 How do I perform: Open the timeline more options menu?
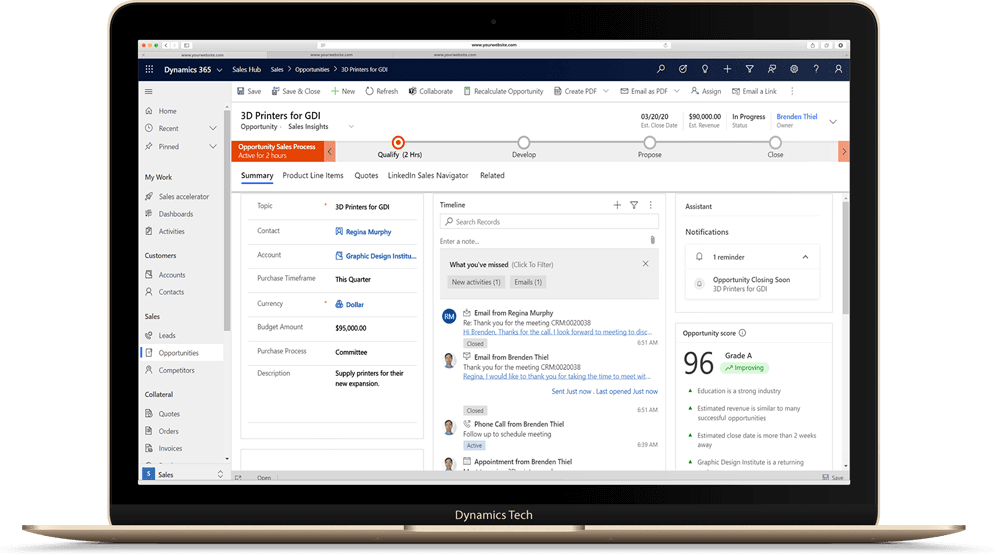coord(651,205)
